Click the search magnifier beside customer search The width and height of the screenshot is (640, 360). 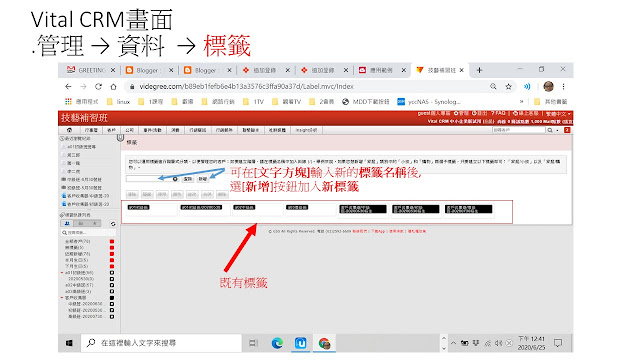[550, 130]
